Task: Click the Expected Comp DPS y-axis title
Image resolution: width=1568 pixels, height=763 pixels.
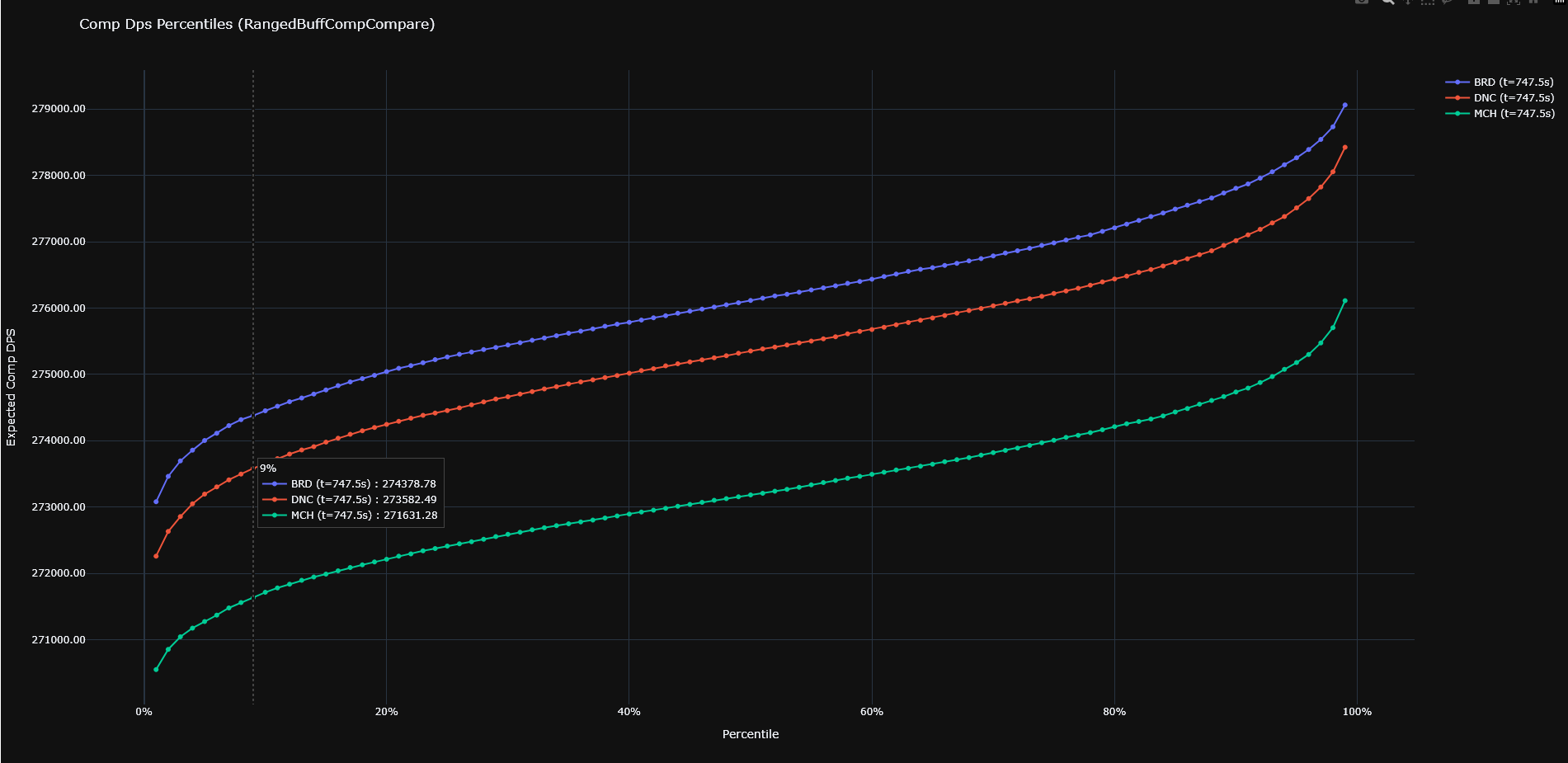Action: (x=11, y=388)
